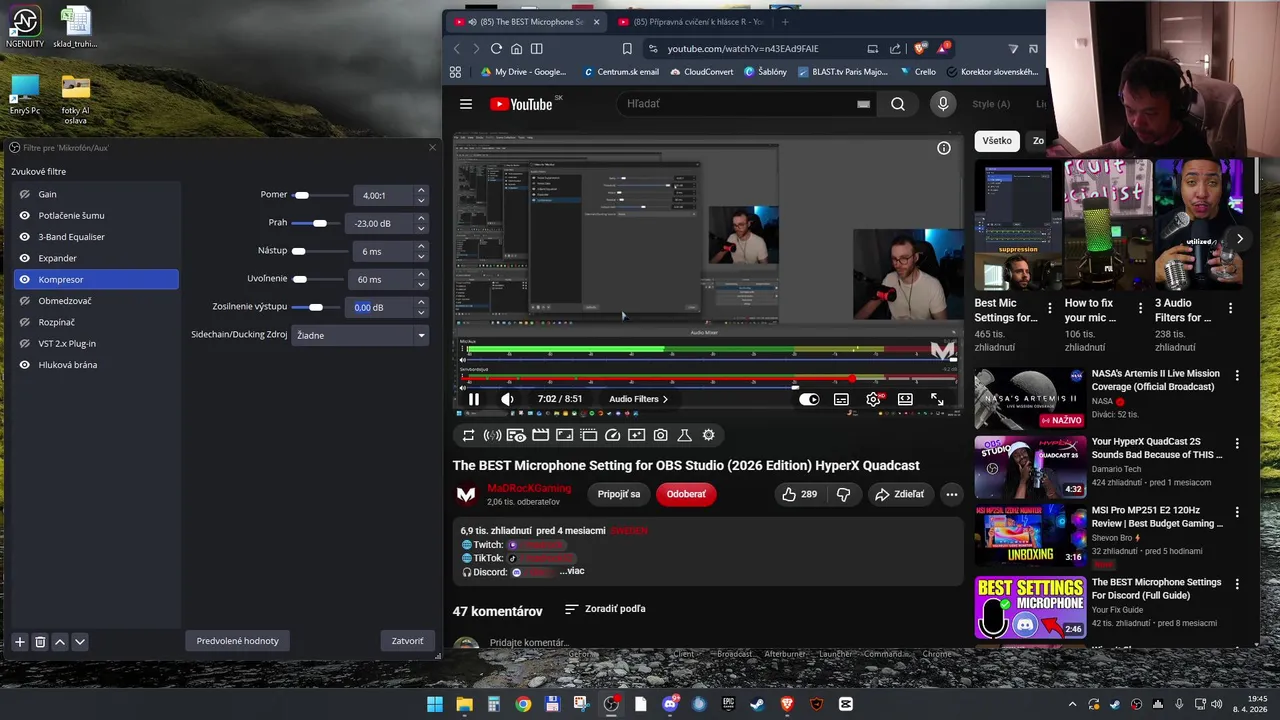Image resolution: width=1280 pixels, height=720 pixels.
Task: Toggle visibility of Kompresor filter
Action: [x=25, y=280]
